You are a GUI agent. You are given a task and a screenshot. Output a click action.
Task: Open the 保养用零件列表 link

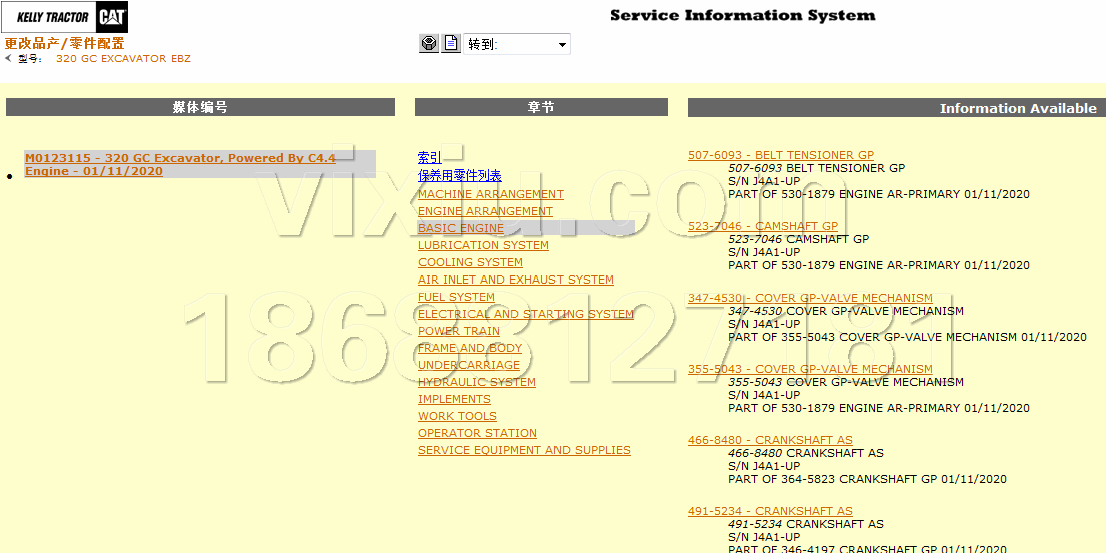[x=459, y=176]
